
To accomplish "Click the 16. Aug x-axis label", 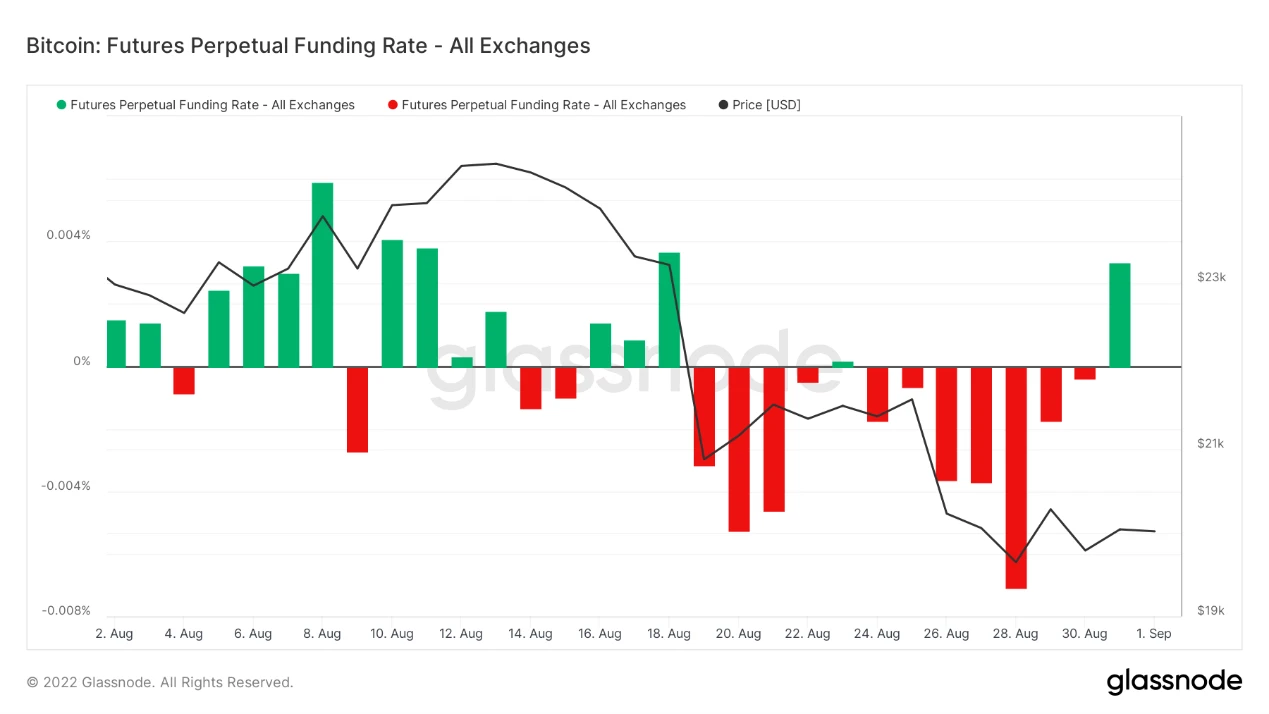I will (x=598, y=634).
